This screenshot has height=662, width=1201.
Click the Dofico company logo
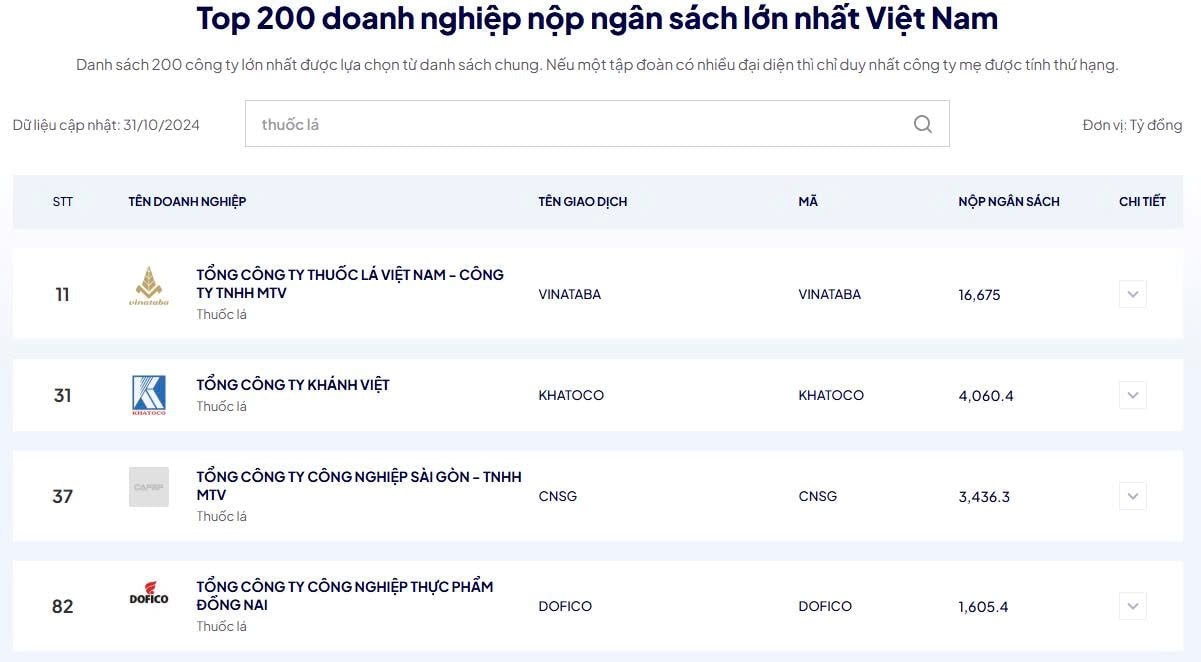click(x=149, y=595)
